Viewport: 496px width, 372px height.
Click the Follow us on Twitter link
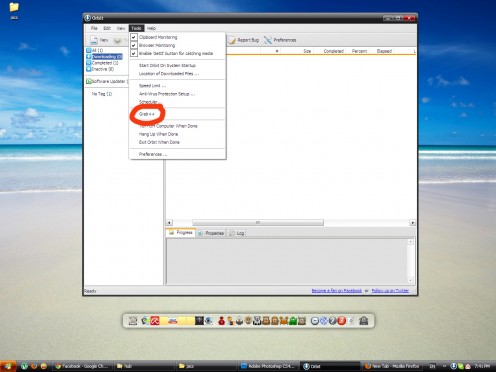(x=390, y=291)
